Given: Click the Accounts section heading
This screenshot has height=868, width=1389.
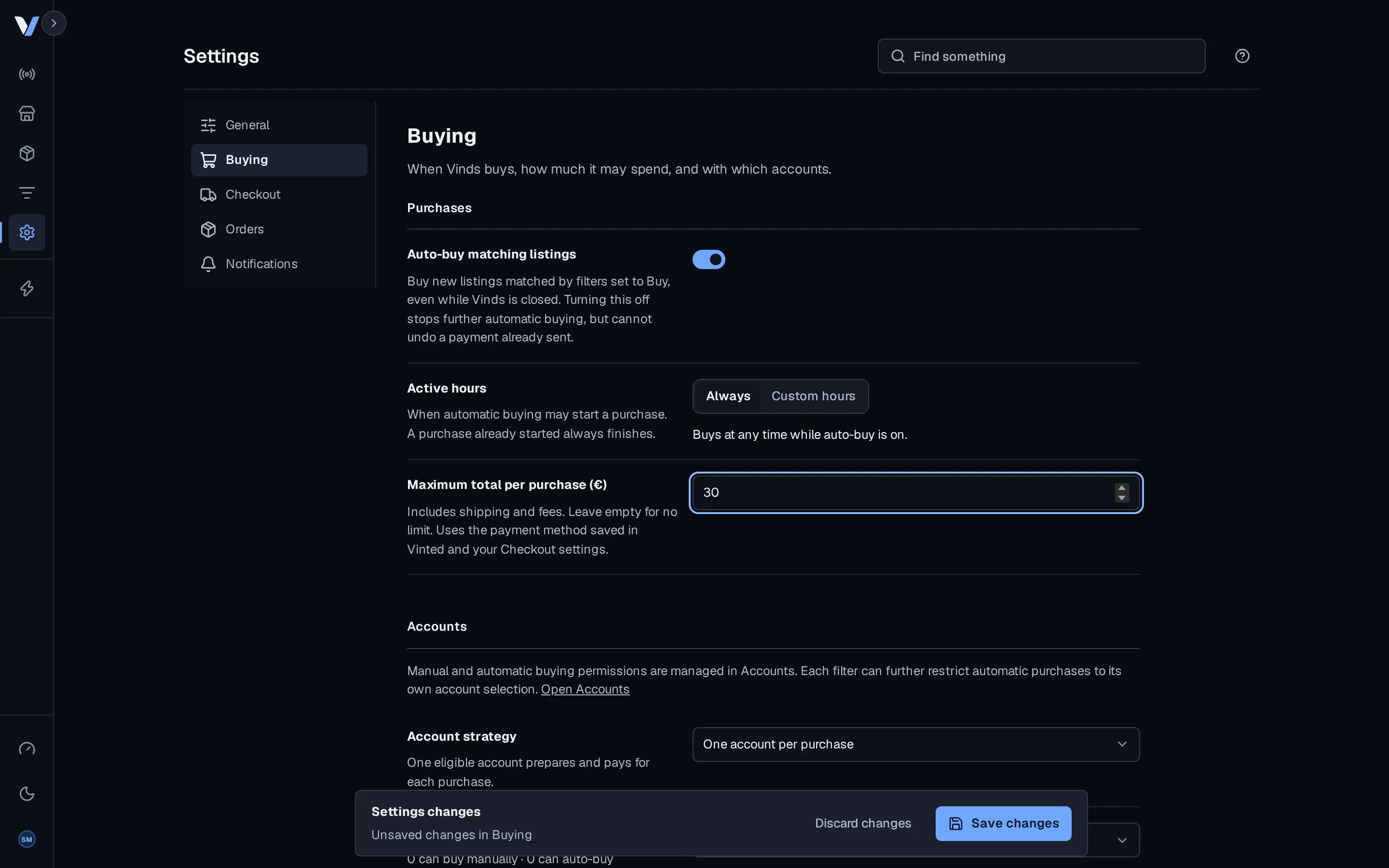Looking at the screenshot, I should pos(437,626).
